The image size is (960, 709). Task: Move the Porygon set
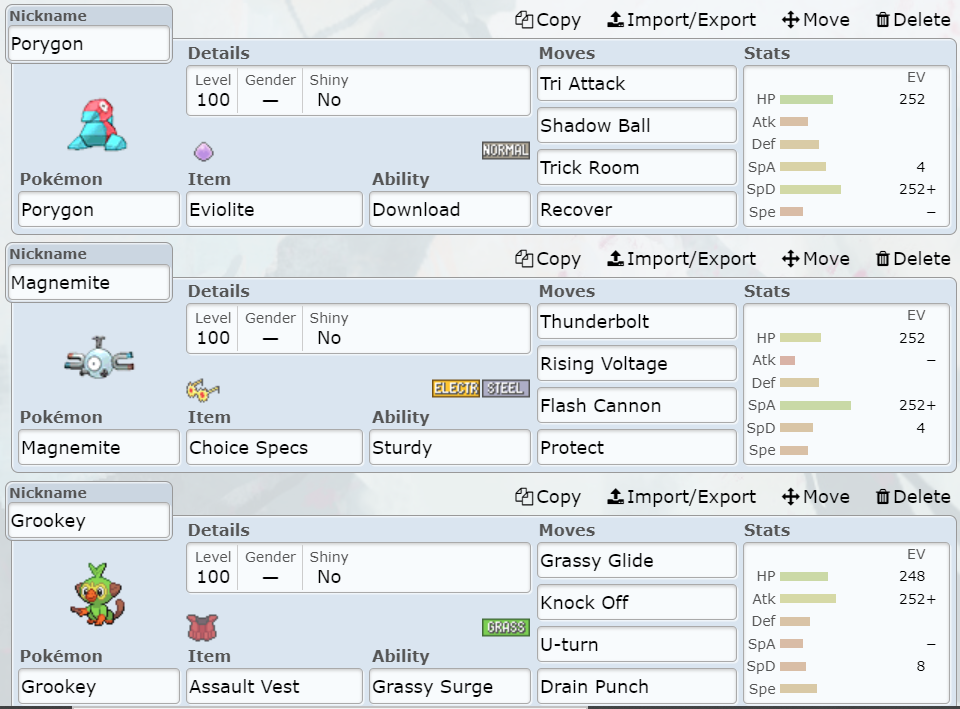[816, 20]
